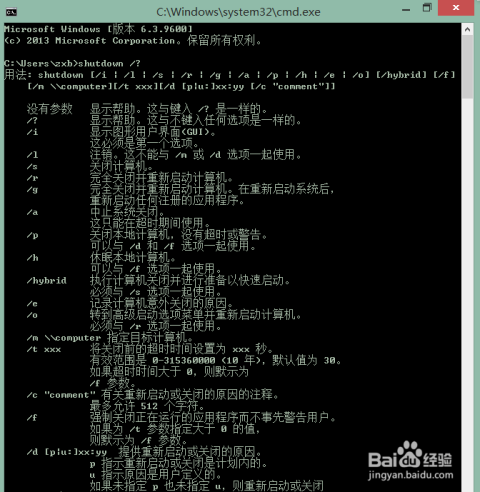Image resolution: width=480 pixels, height=492 pixels.
Task: Click the line '这只能在超时期间使用'
Action: click(150, 223)
